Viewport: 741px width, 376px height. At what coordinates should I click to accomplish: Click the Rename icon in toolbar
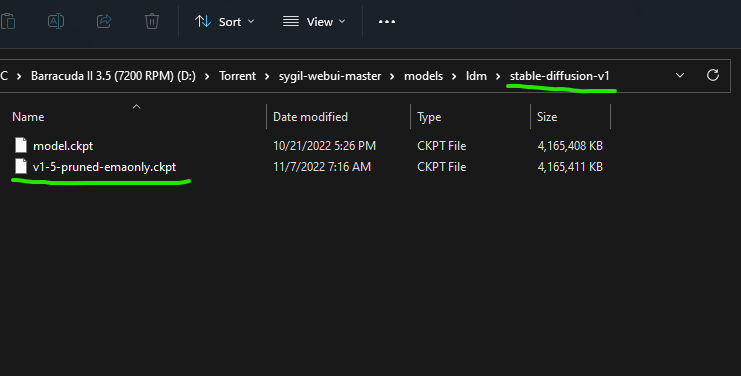(x=56, y=21)
